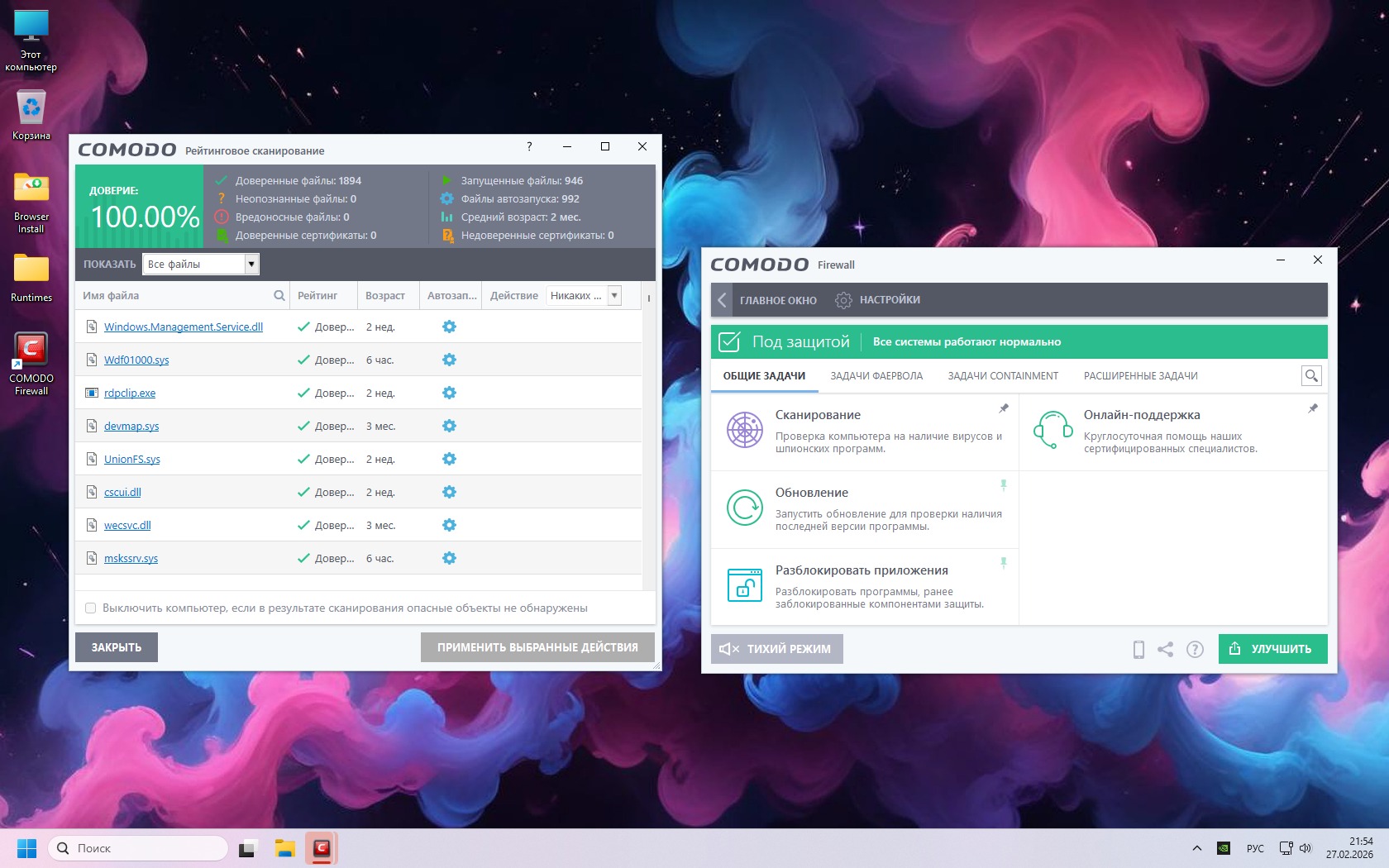Click the Update (Обновление) circular arrow icon
The width and height of the screenshot is (1389, 868).
pyautogui.click(x=744, y=508)
